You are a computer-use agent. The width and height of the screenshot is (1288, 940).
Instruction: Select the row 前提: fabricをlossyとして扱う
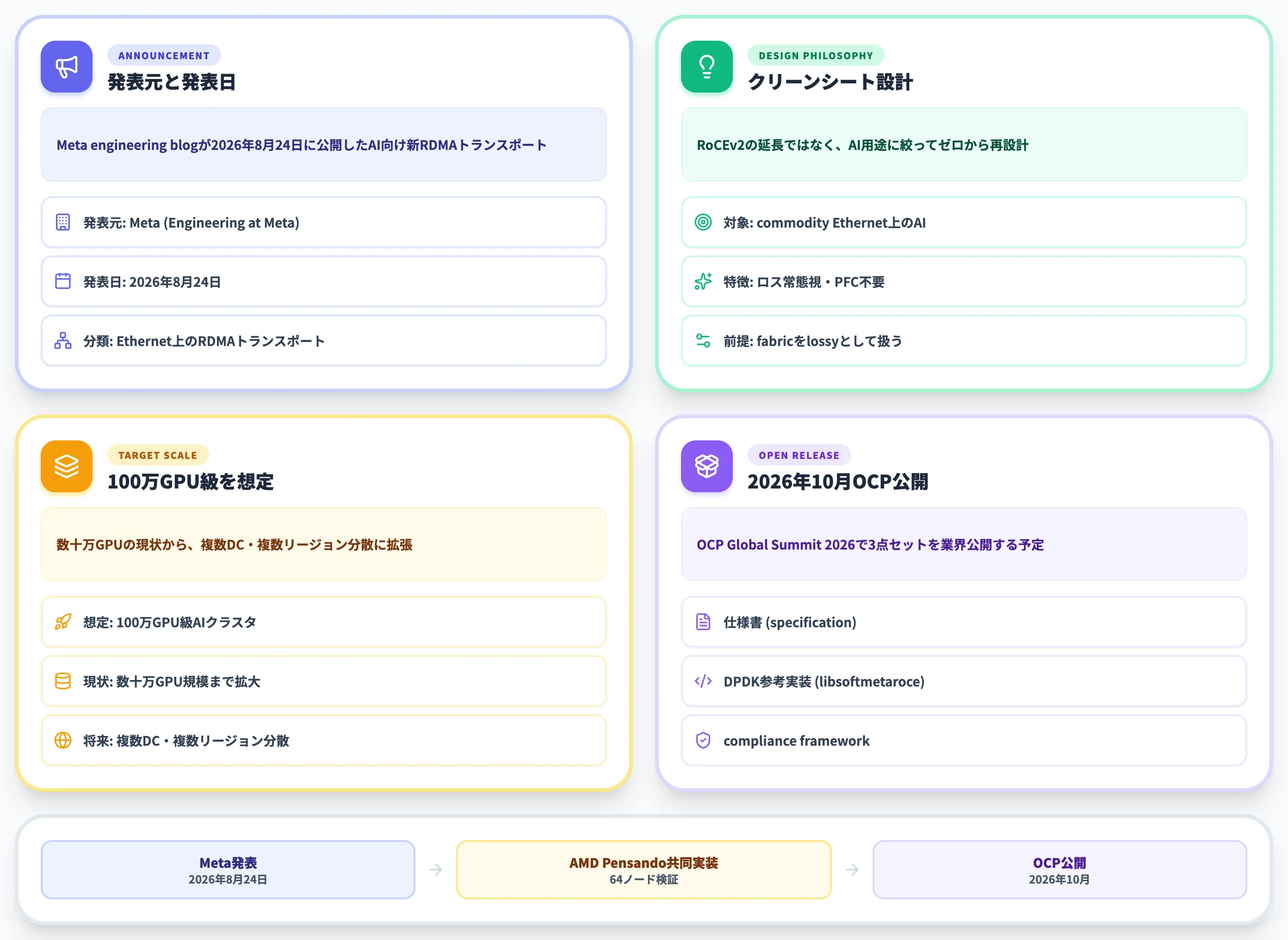(964, 341)
